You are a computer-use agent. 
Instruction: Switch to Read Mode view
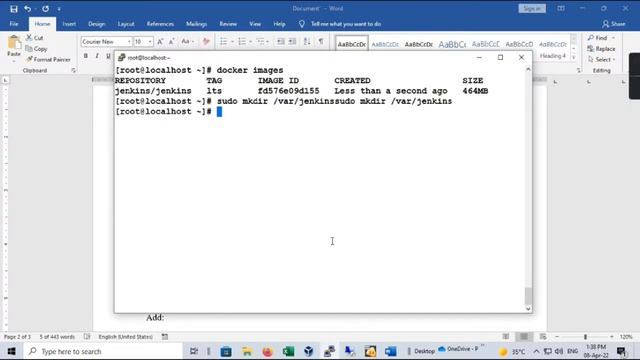click(506, 336)
